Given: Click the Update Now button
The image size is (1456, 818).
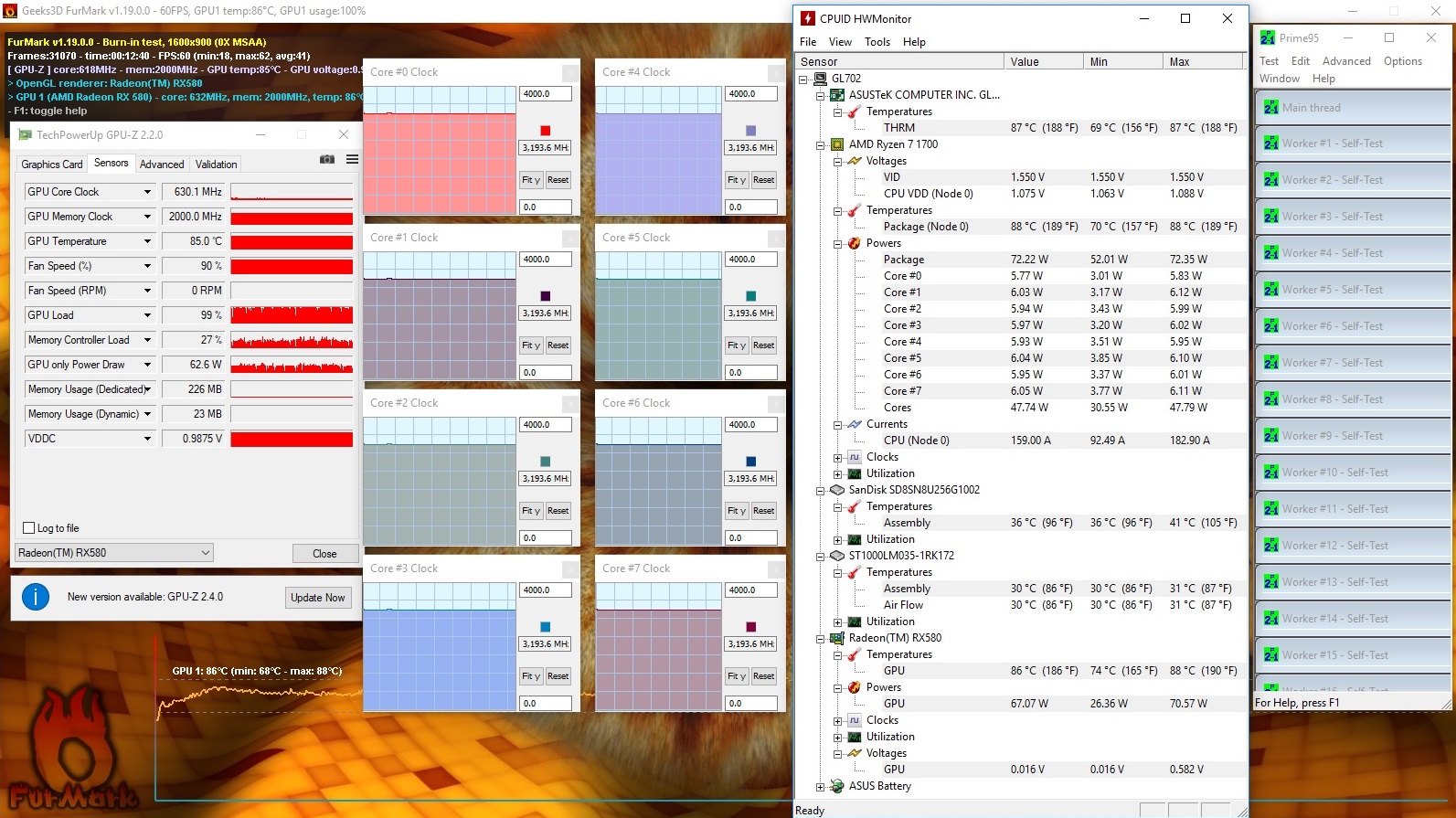Looking at the screenshot, I should point(318,598).
